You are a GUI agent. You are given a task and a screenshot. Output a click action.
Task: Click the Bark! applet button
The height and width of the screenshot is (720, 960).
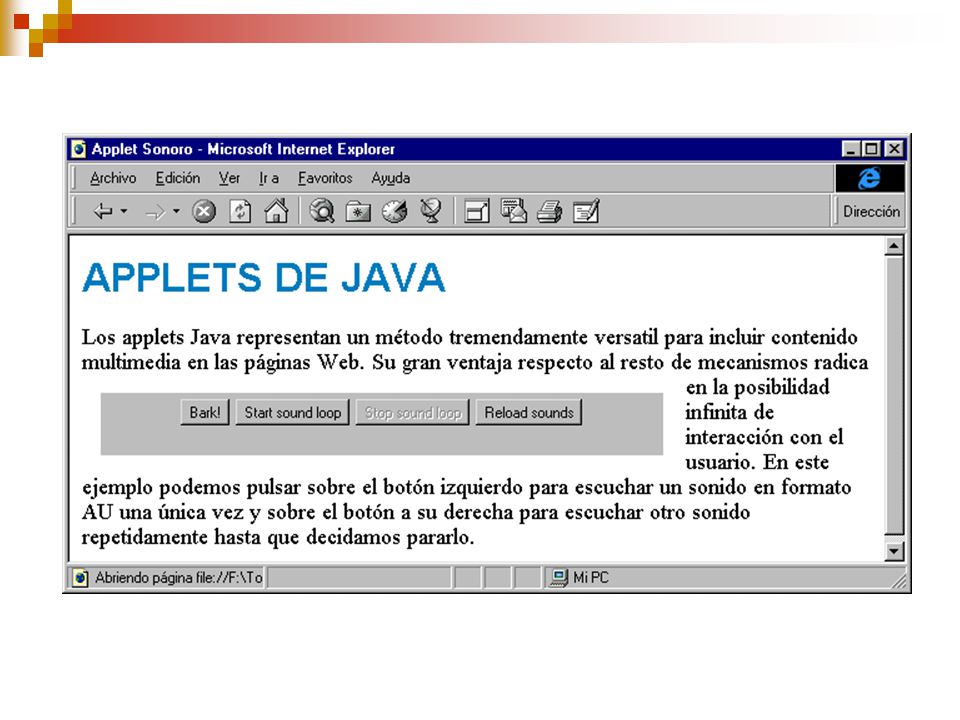[204, 412]
